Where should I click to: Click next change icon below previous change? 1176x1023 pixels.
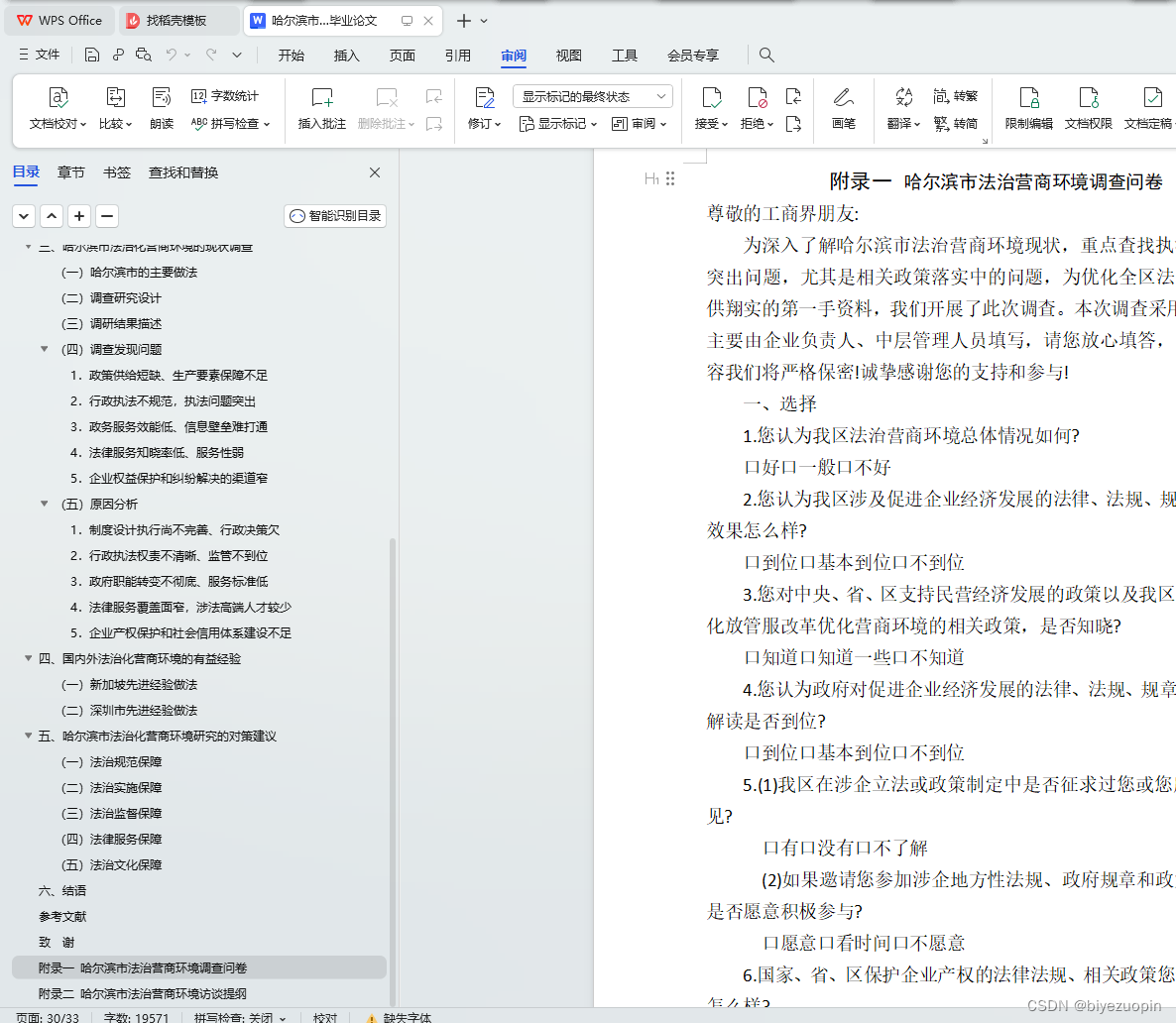click(793, 123)
